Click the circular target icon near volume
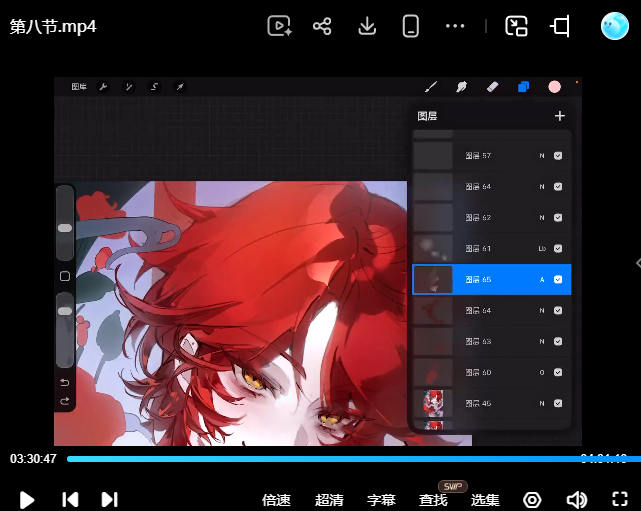This screenshot has height=511, width=641. 532,500
